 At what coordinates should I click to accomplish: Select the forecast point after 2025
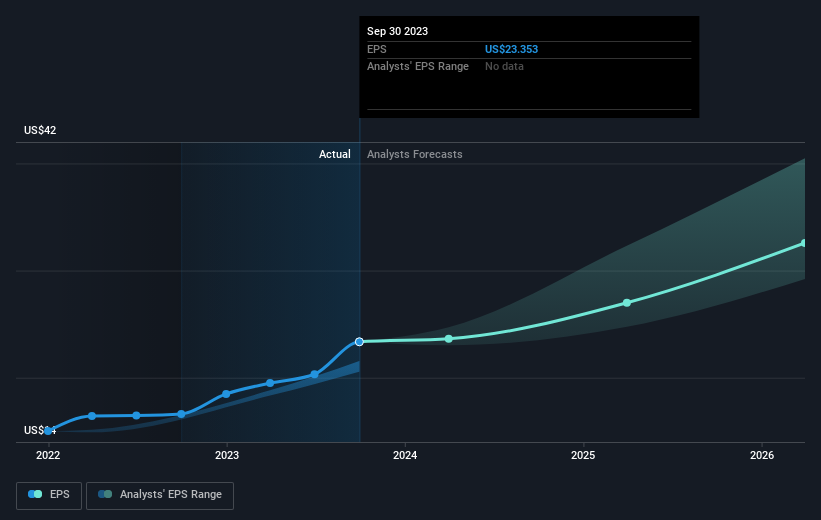(x=627, y=303)
